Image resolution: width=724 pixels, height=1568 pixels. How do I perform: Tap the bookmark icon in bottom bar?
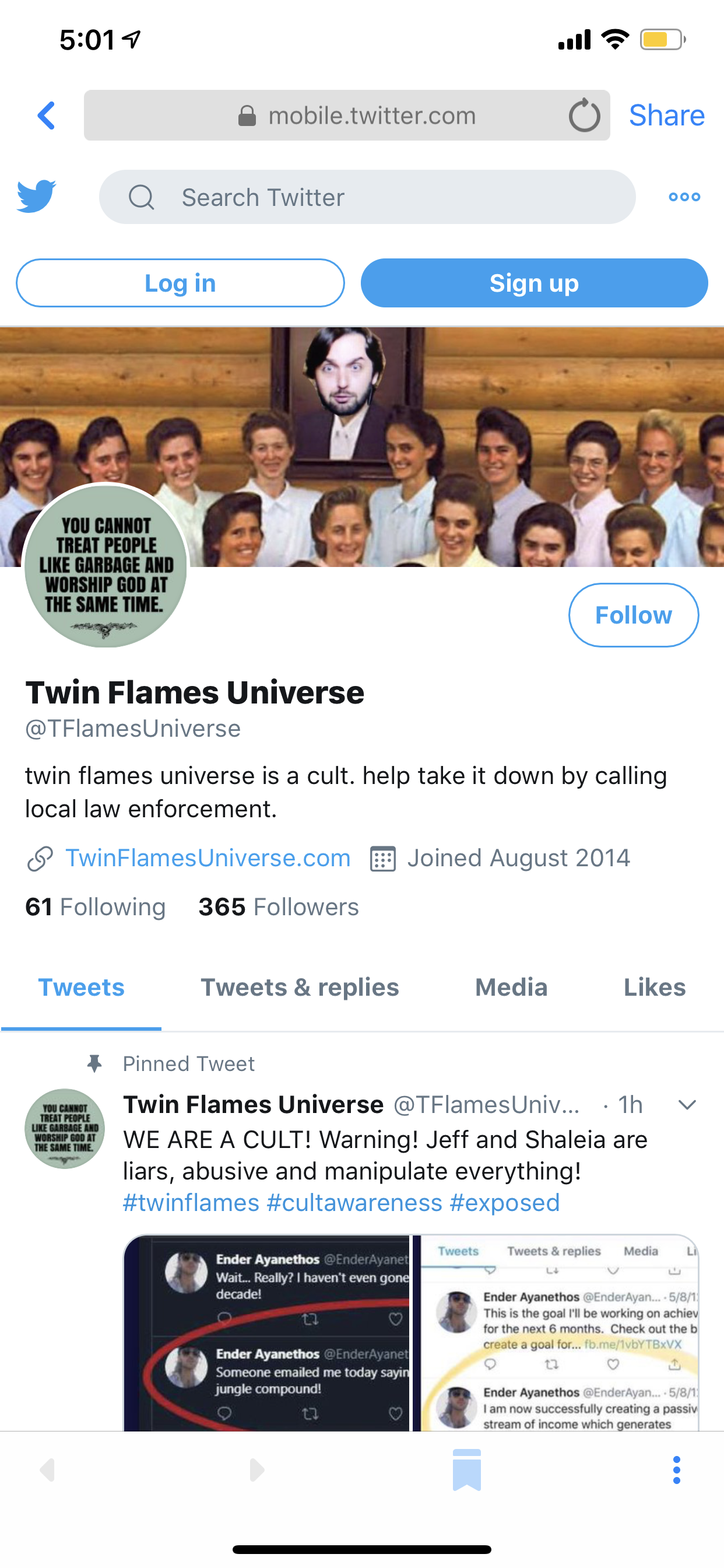pyautogui.click(x=467, y=1470)
